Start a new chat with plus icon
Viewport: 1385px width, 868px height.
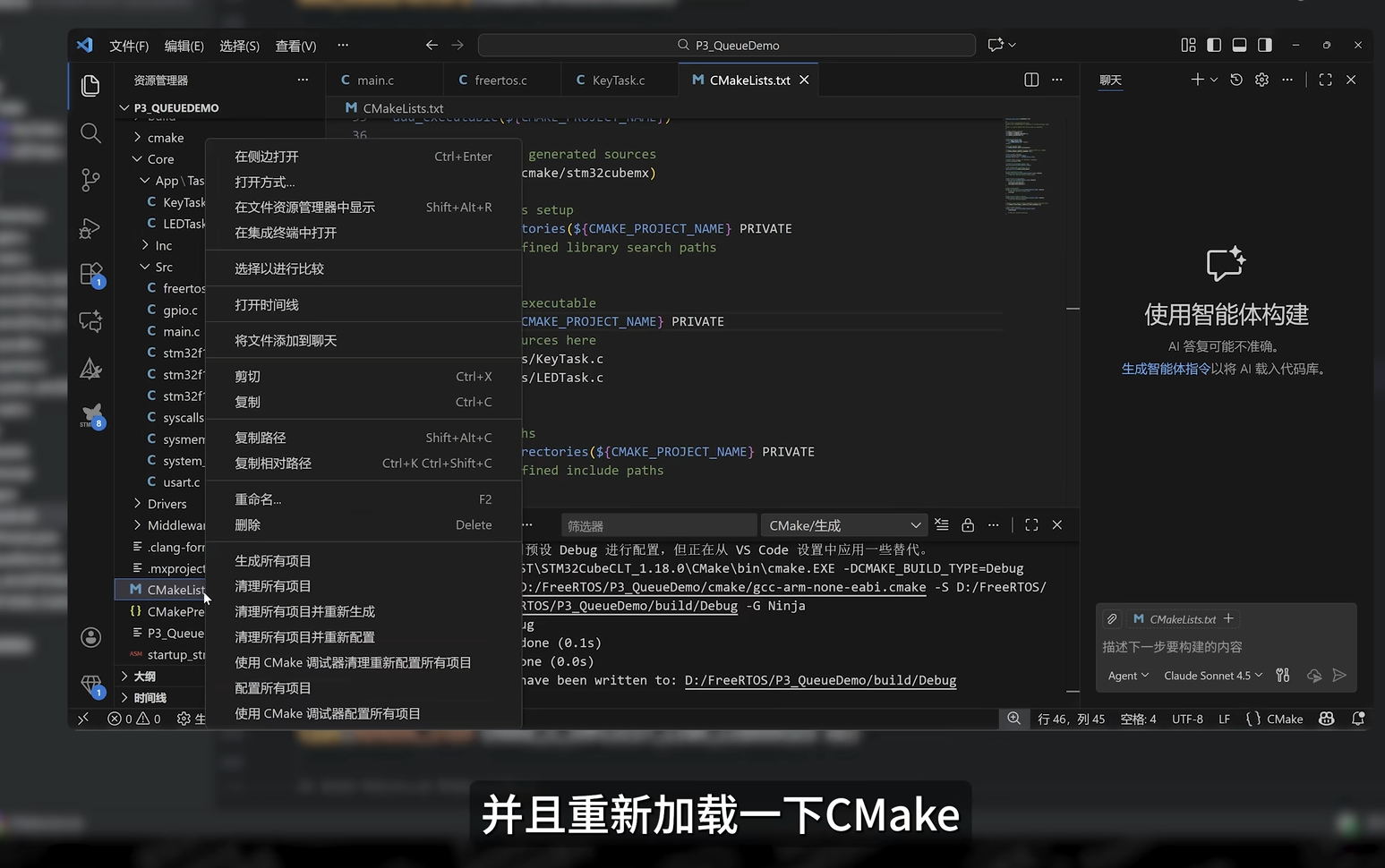[x=1197, y=80]
